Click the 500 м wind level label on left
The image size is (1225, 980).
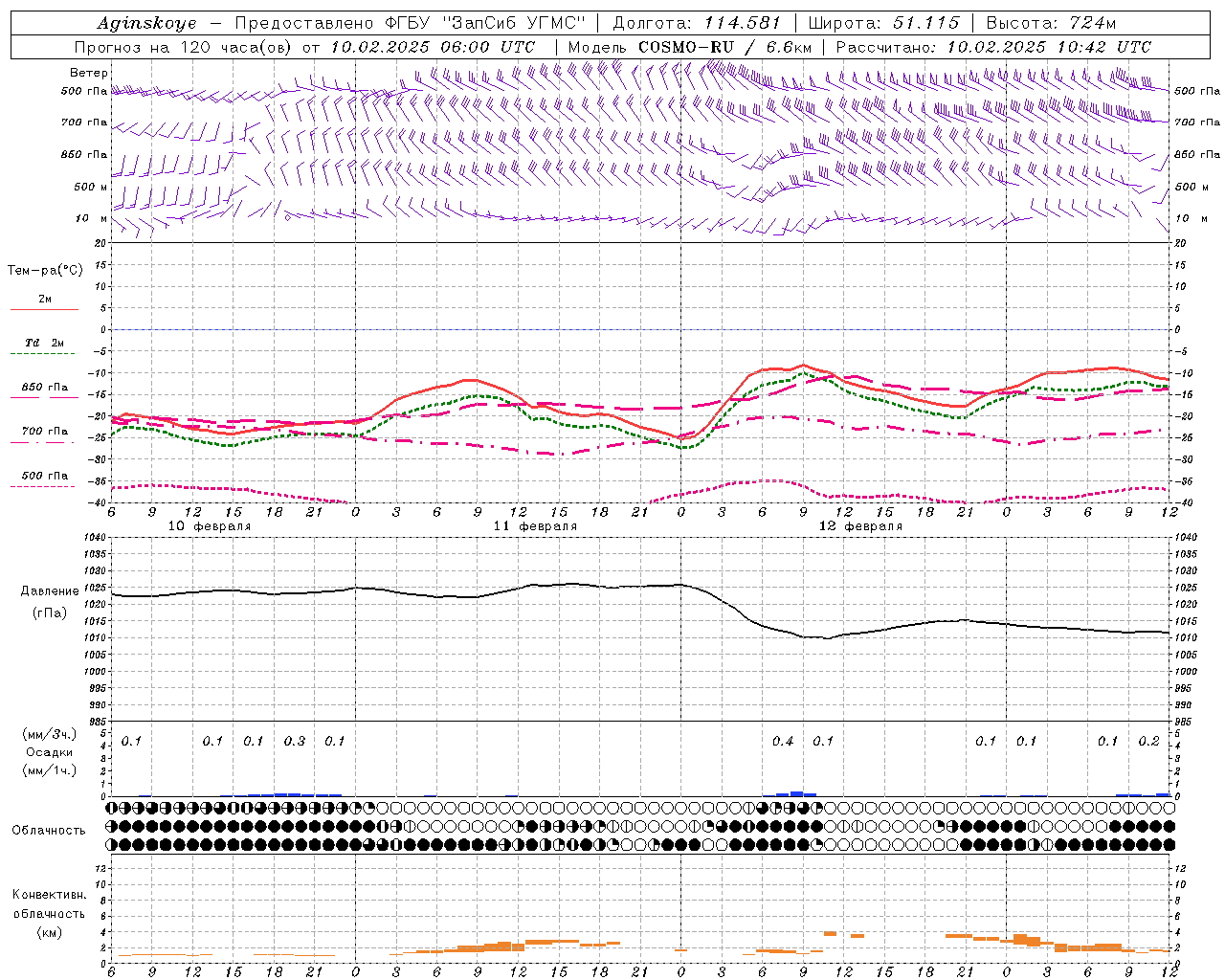90,187
